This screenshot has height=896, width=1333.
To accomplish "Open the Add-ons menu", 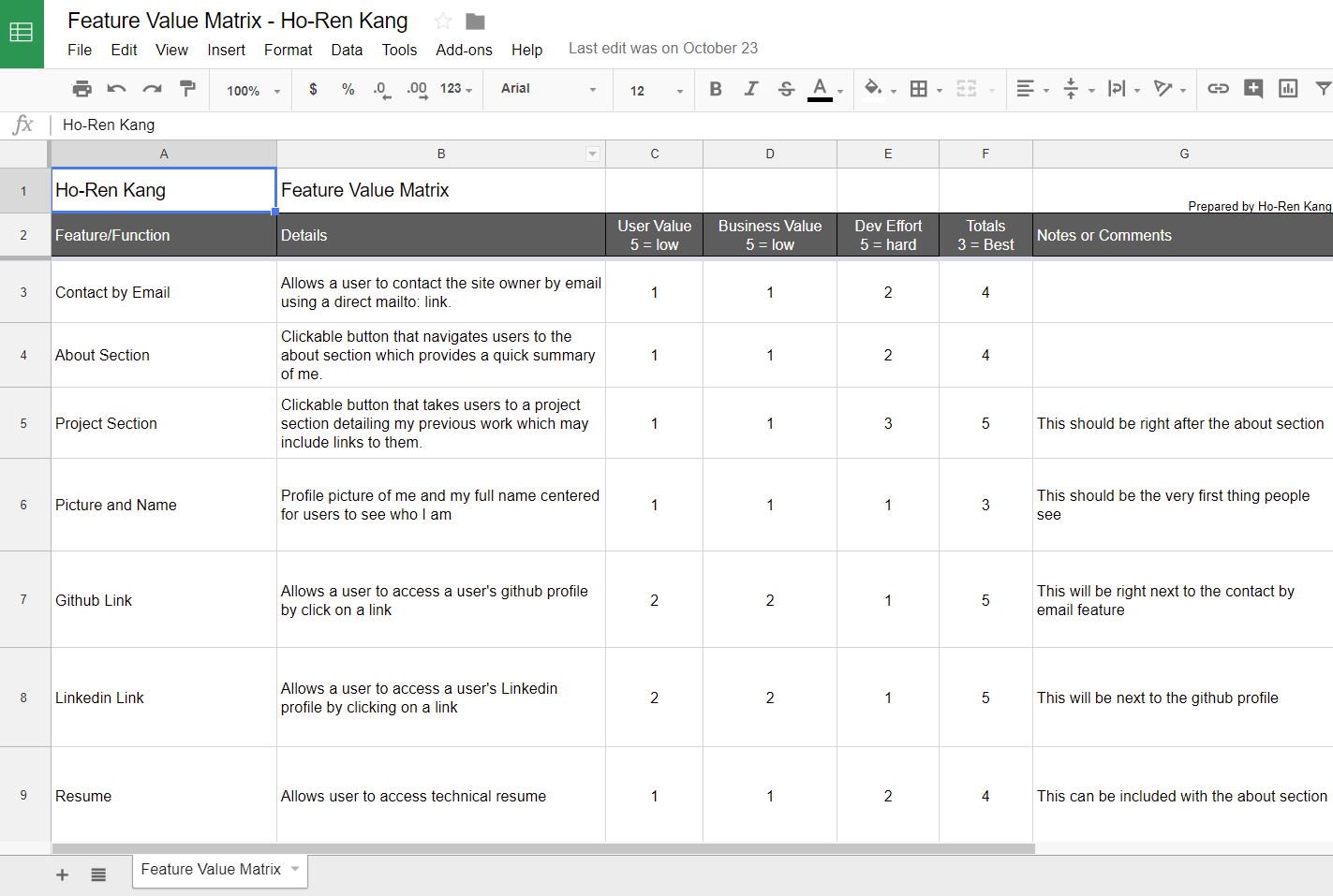I will tap(464, 50).
